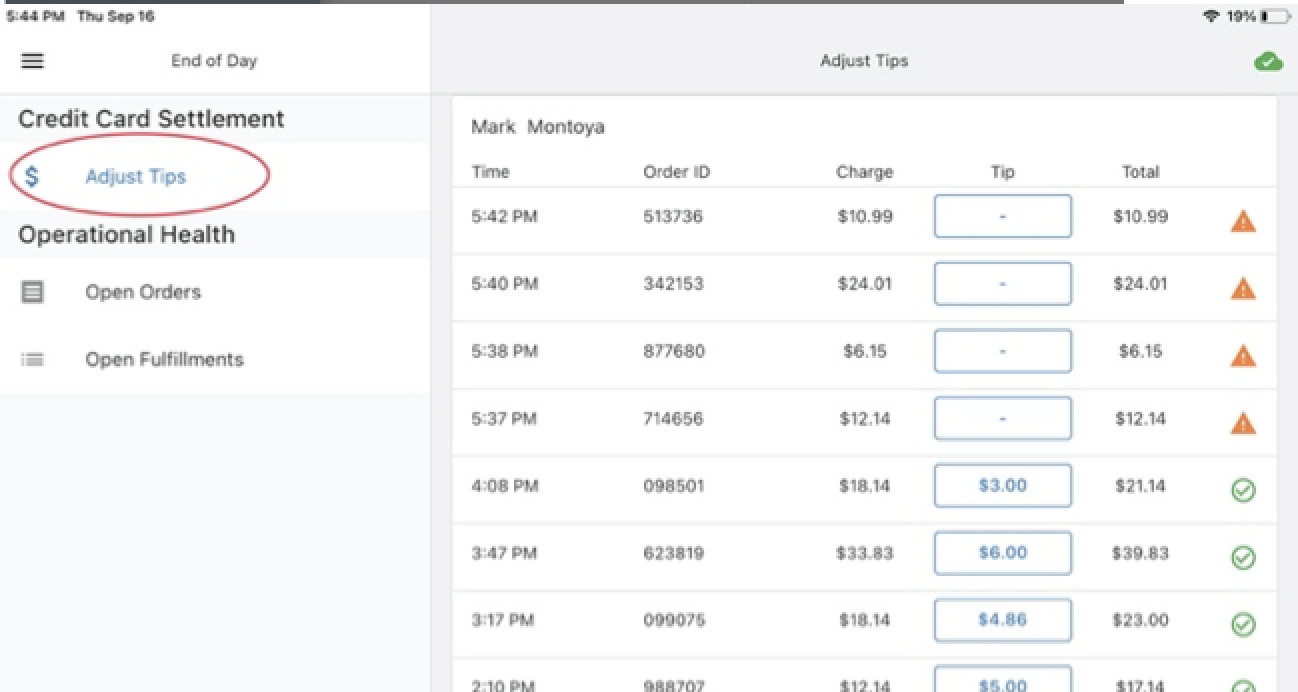Edit the $6.00 tip field
The width and height of the screenshot is (1298, 692).
[x=1002, y=552]
